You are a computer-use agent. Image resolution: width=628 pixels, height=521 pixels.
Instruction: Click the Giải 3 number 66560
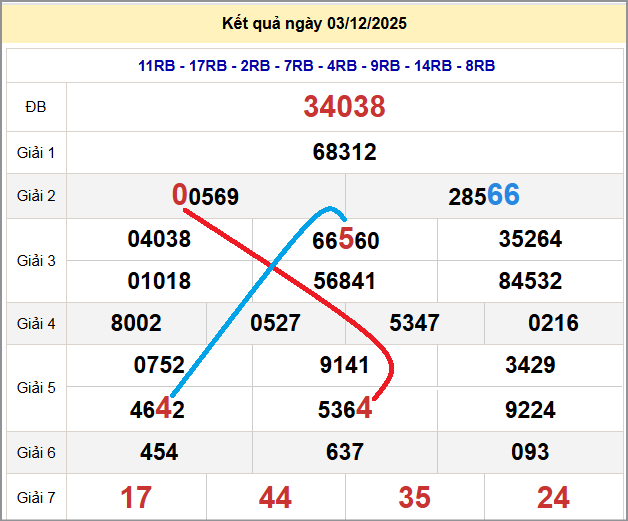point(345,240)
